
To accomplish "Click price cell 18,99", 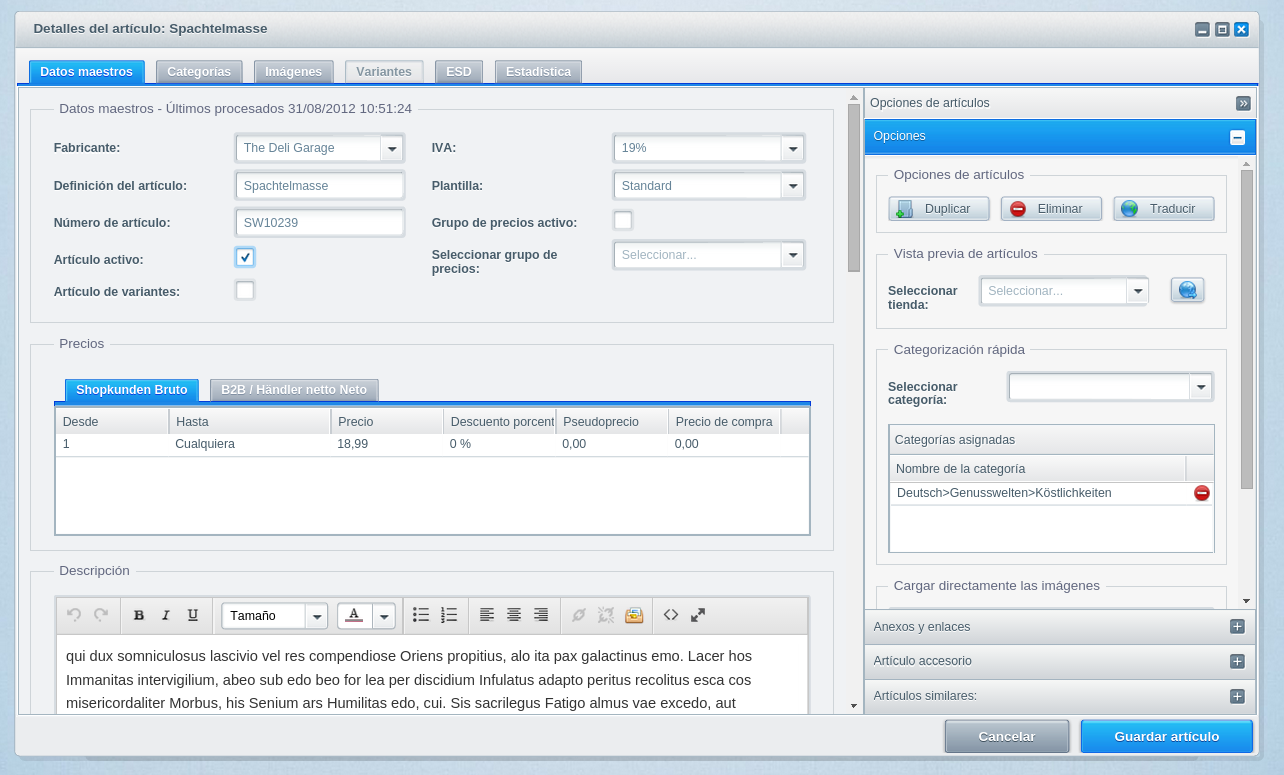I will pyautogui.click(x=386, y=444).
